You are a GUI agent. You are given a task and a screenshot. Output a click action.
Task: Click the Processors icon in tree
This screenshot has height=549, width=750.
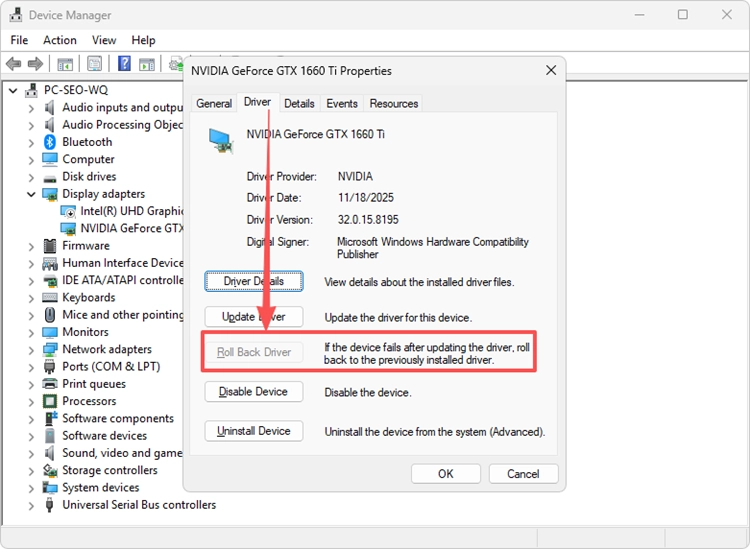click(x=50, y=401)
